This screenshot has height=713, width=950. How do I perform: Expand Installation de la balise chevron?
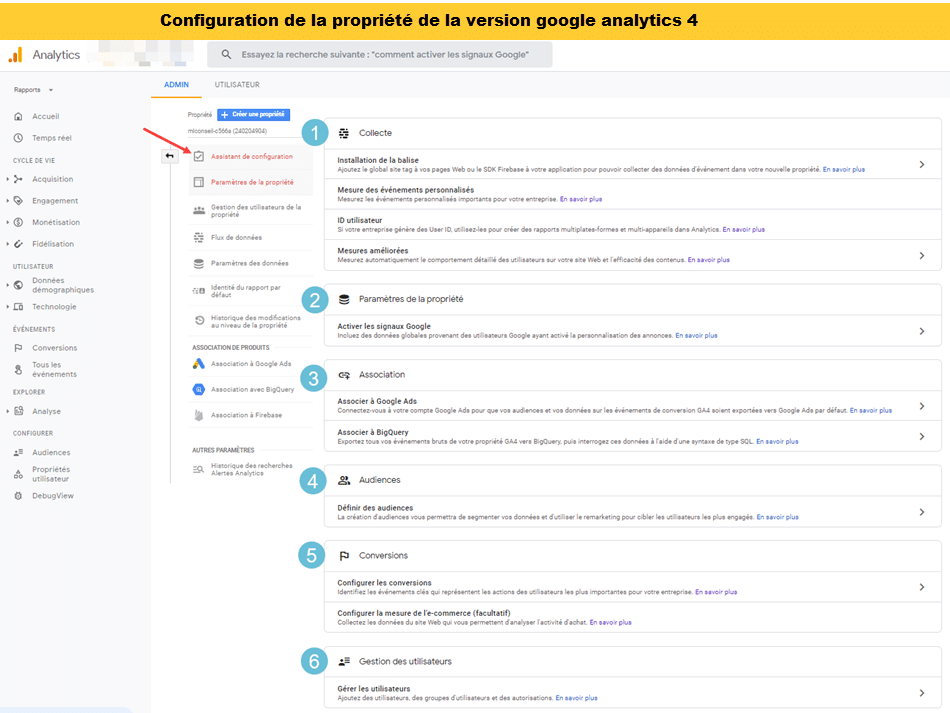click(922, 165)
